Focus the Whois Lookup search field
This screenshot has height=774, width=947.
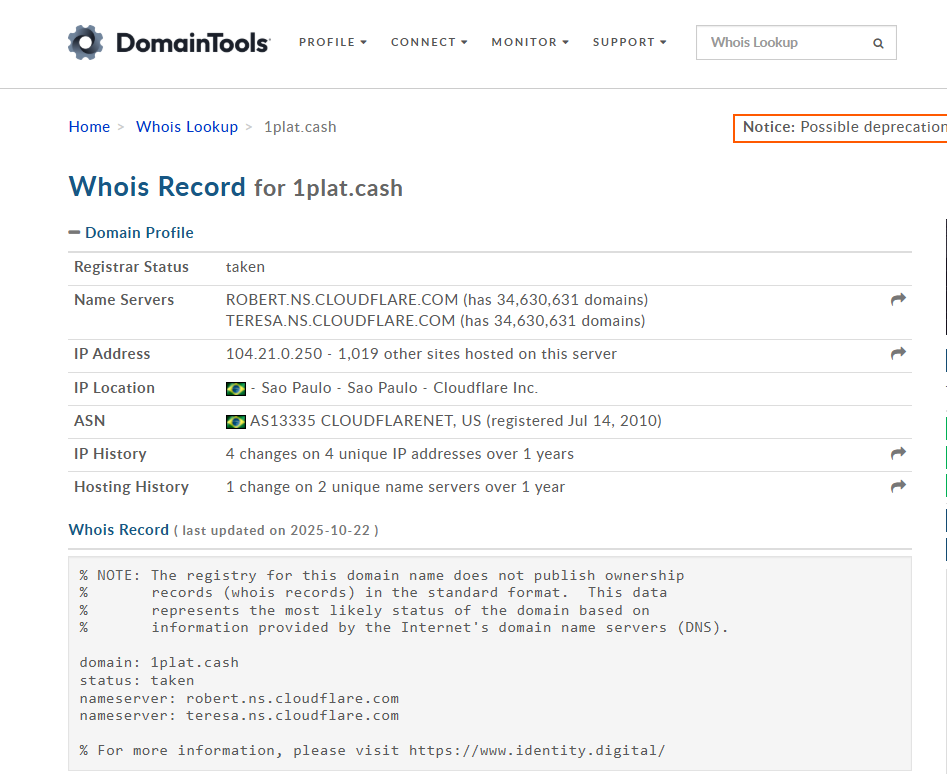[780, 43]
